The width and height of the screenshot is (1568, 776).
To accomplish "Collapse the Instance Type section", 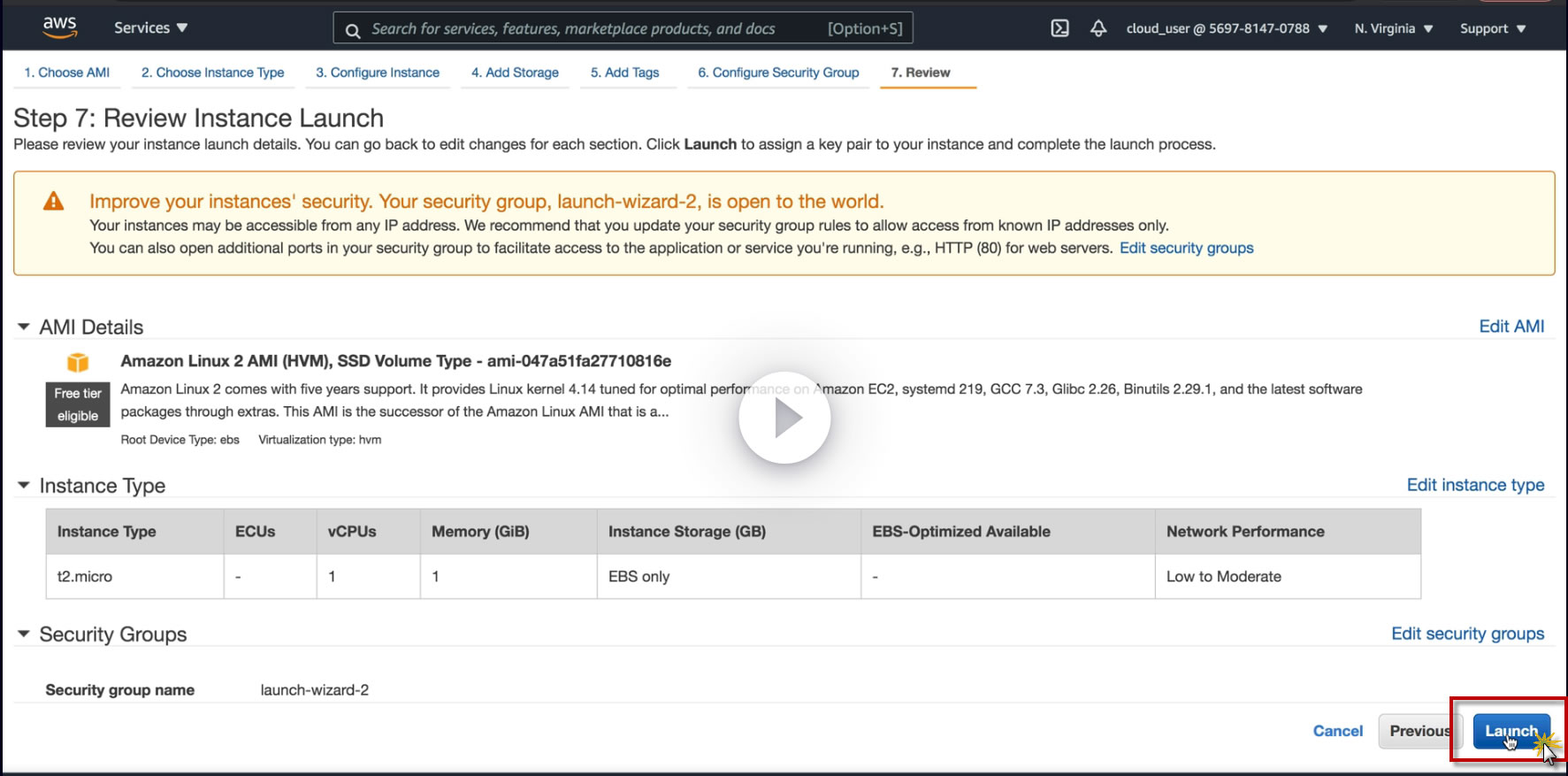I will click(x=24, y=485).
